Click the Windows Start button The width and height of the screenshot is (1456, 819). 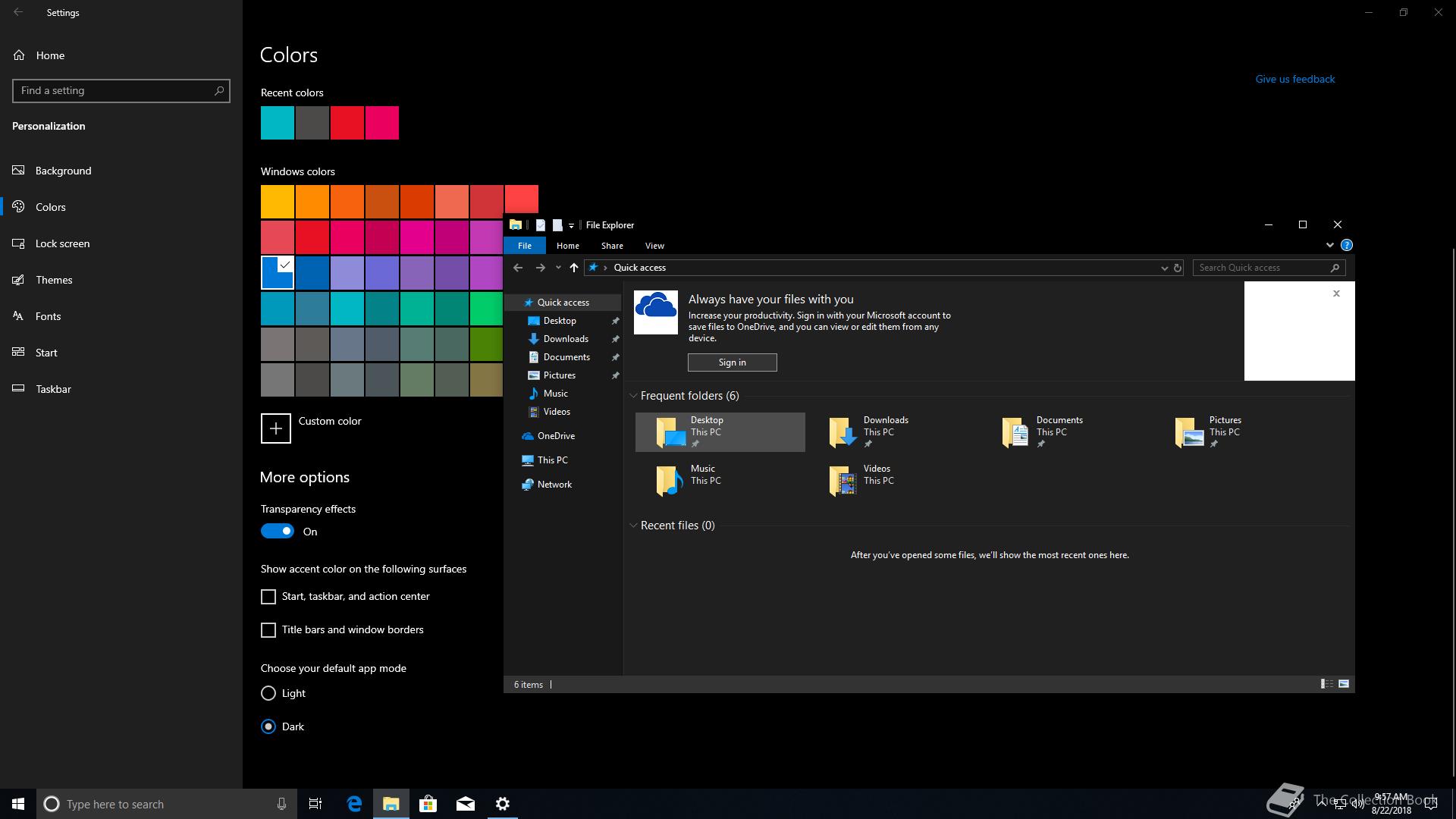18,804
